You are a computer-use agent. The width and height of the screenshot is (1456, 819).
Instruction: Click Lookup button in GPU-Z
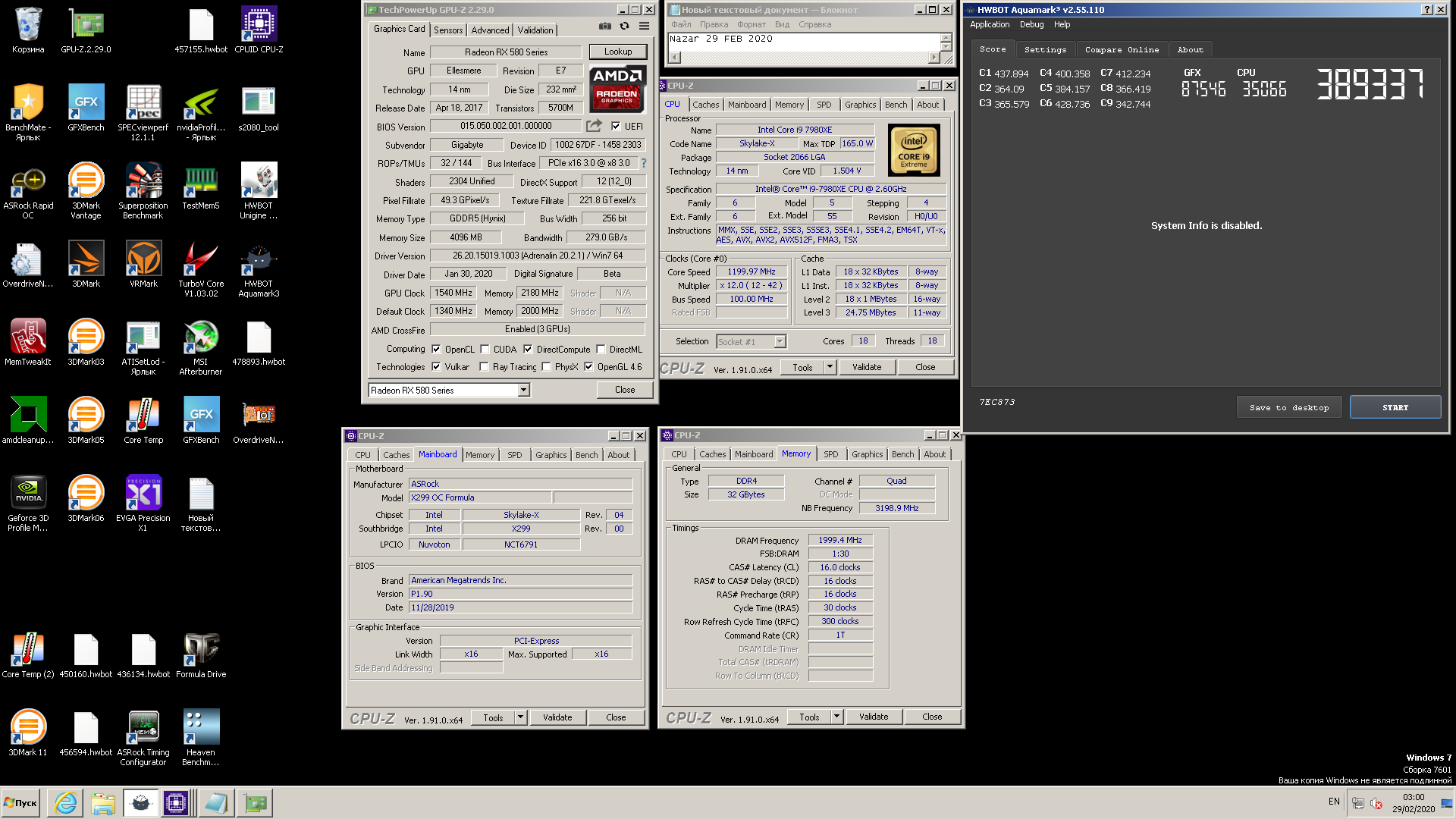coord(618,52)
